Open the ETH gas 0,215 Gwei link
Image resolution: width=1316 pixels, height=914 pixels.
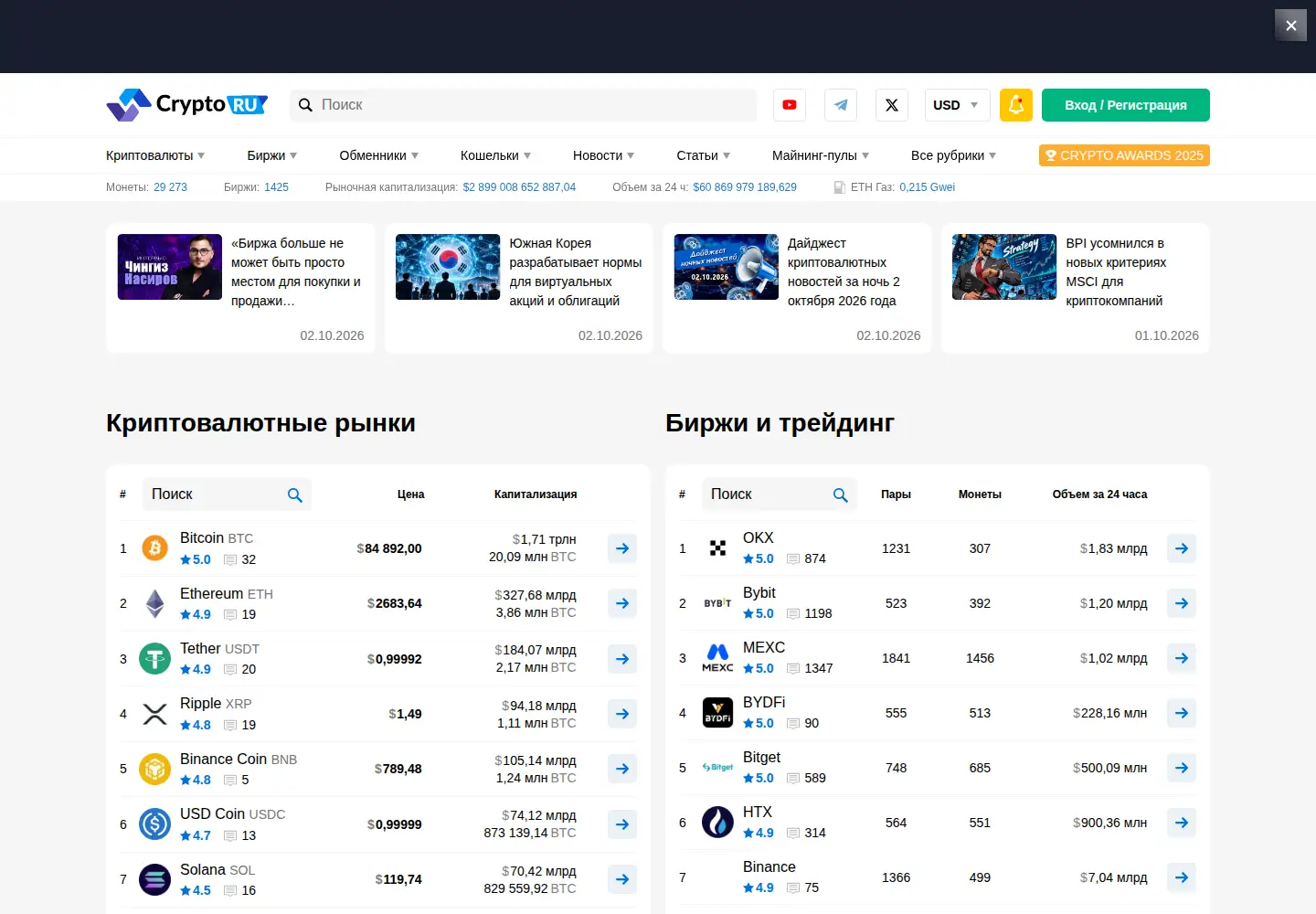pyautogui.click(x=927, y=187)
